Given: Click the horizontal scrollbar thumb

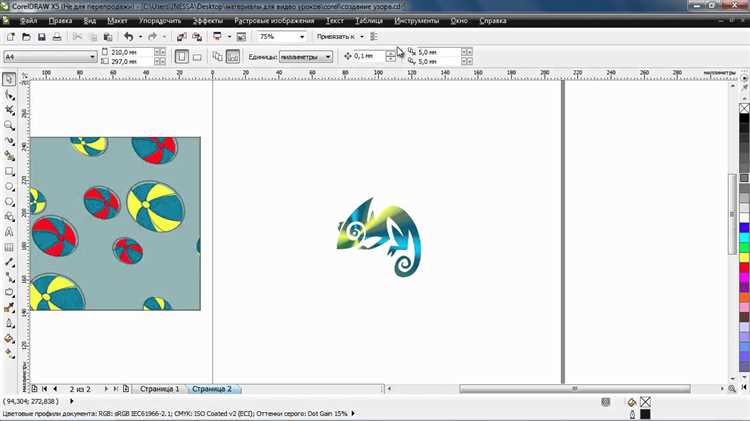Looking at the screenshot, I should [x=575, y=388].
